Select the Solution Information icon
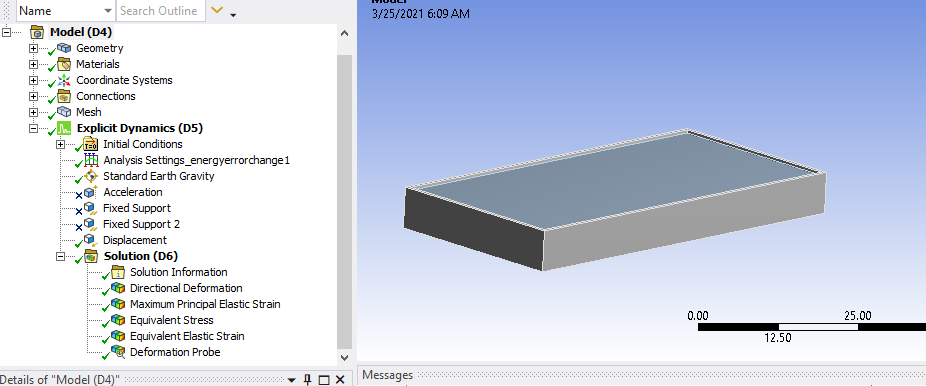Image resolution: width=926 pixels, height=386 pixels. [118, 272]
